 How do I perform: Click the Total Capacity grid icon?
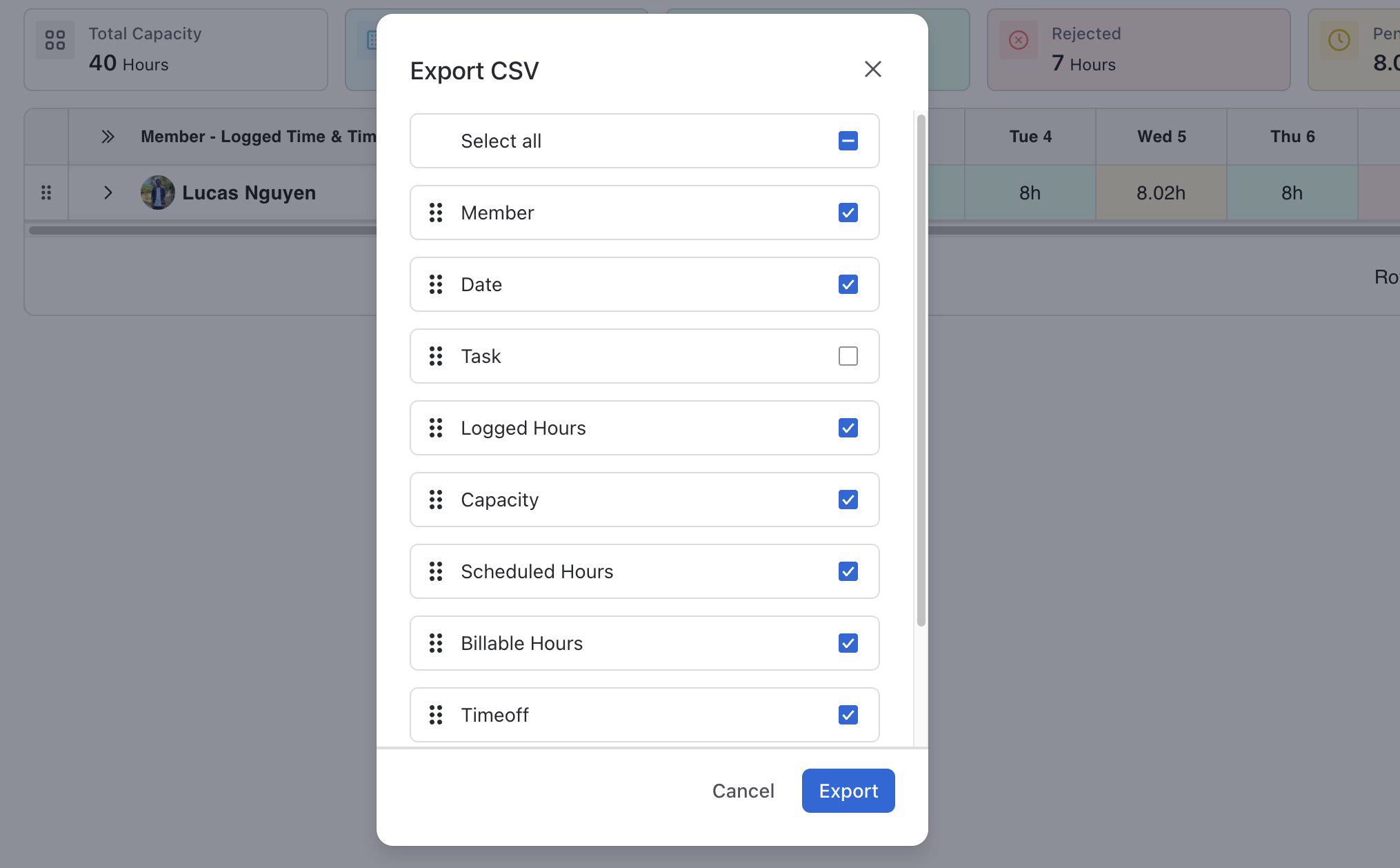point(55,40)
